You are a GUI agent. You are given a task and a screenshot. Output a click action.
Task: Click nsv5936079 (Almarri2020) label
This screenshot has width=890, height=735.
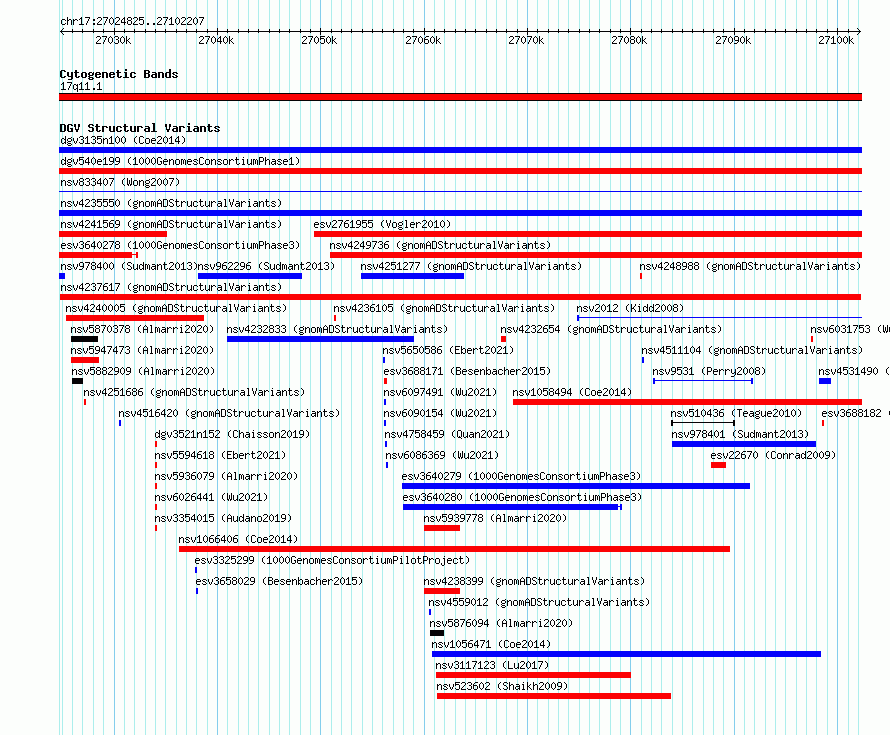click(x=226, y=476)
